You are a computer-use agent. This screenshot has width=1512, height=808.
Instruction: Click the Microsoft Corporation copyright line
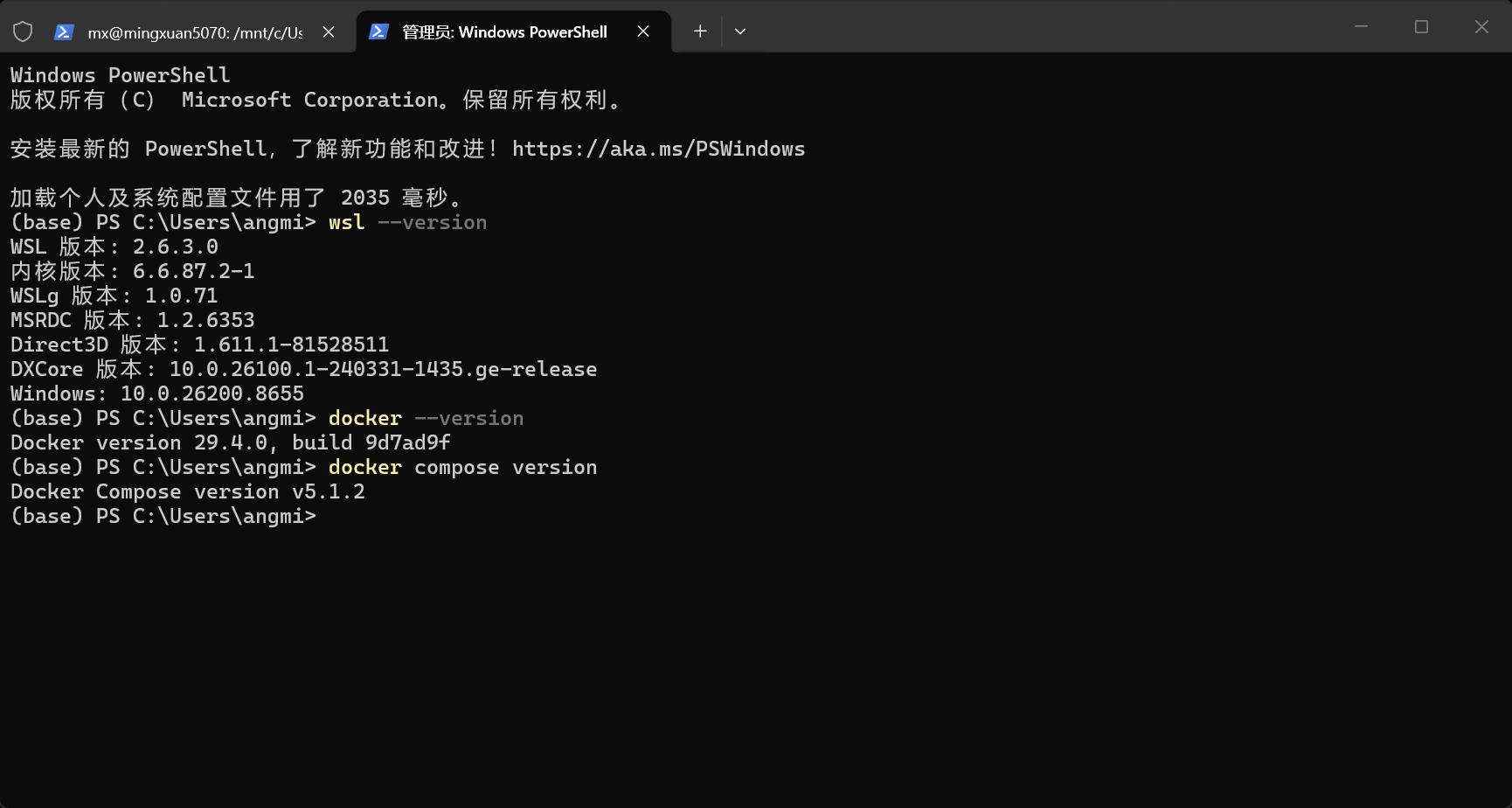tap(316, 100)
